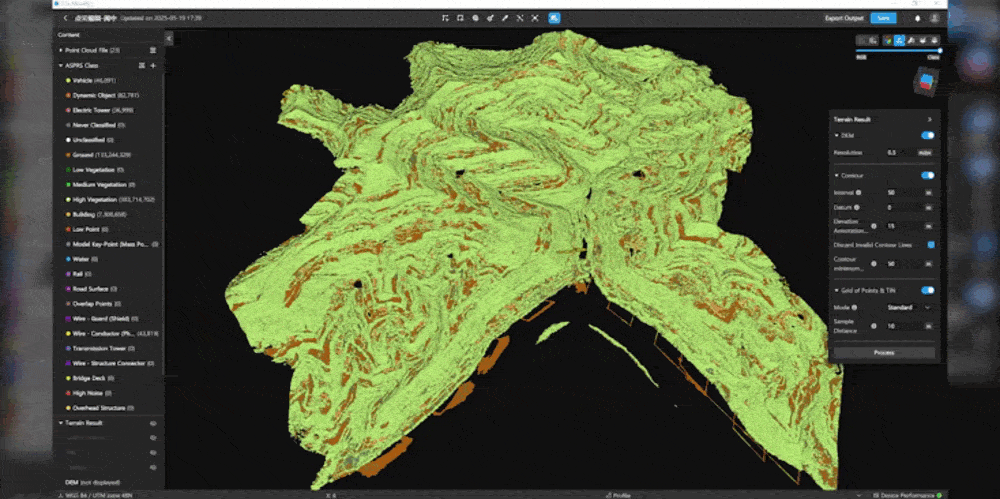Toggle visibility eye for Terrain Result header
The width and height of the screenshot is (1000, 499).
(153, 422)
